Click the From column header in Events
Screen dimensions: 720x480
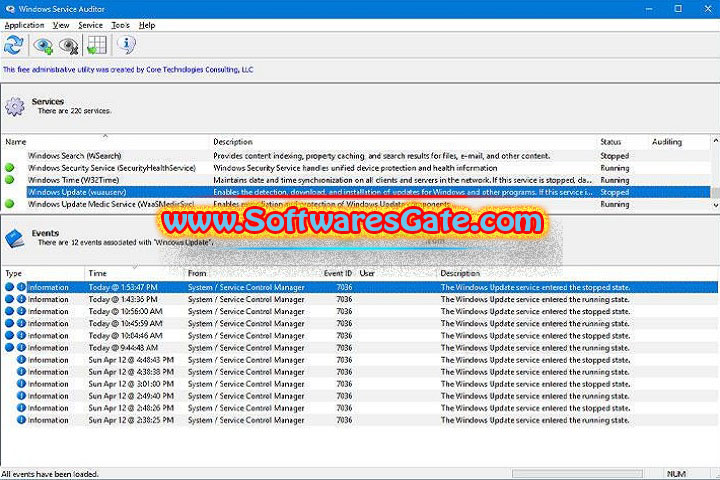(253, 273)
